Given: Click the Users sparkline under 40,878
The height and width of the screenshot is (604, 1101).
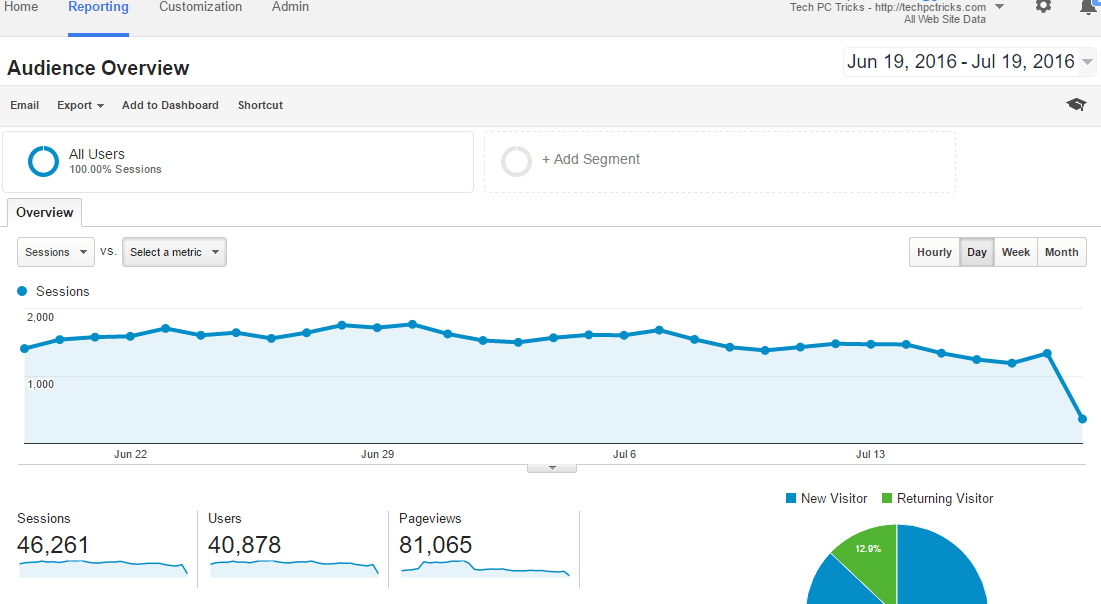Looking at the screenshot, I should click(x=294, y=567).
